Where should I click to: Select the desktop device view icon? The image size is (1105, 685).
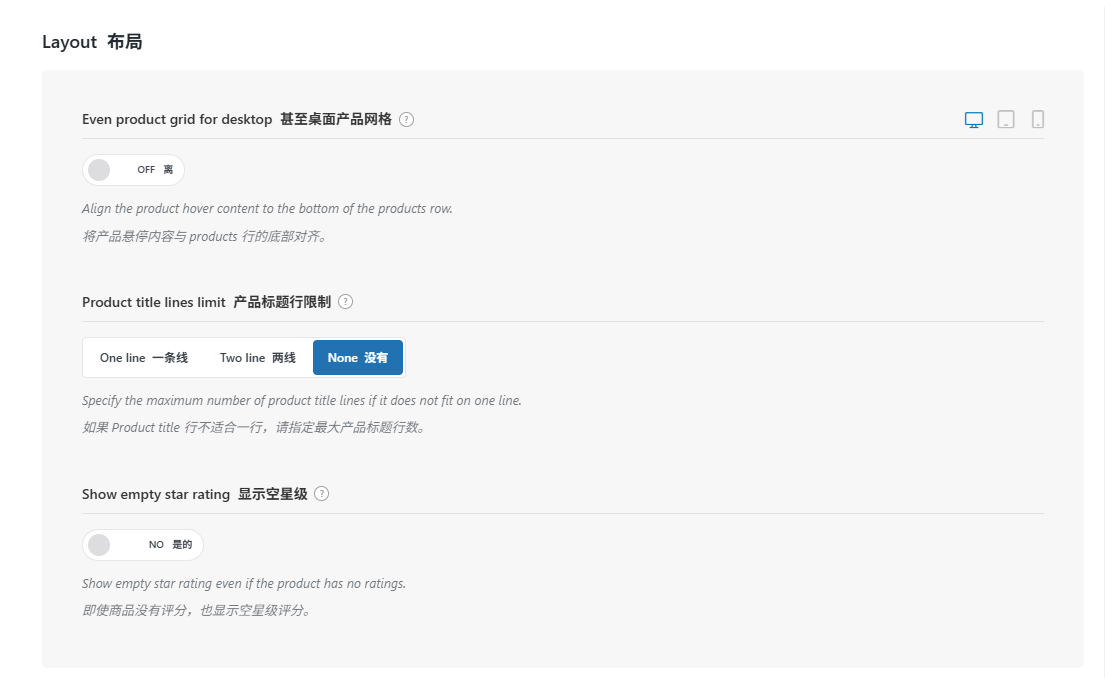pos(973,120)
